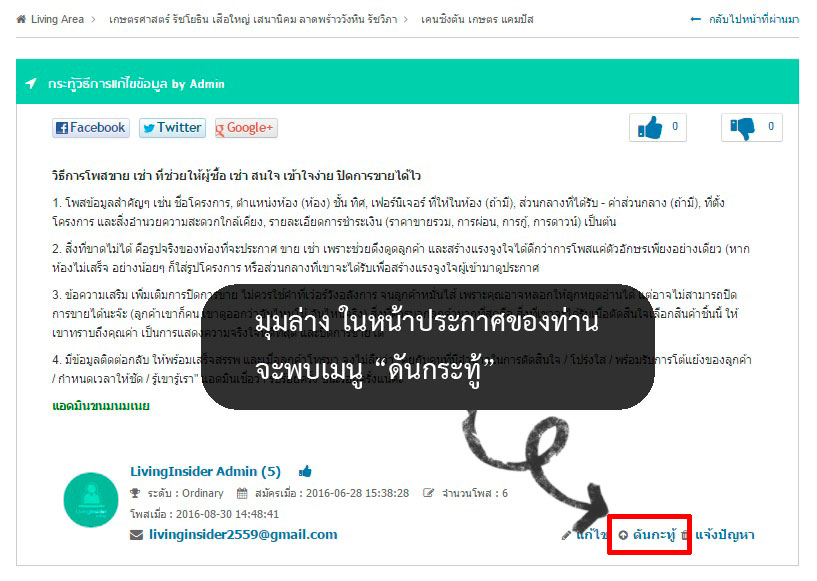Click the back arrow icon at top right
Image resolution: width=817 pixels, height=581 pixels.
point(696,19)
